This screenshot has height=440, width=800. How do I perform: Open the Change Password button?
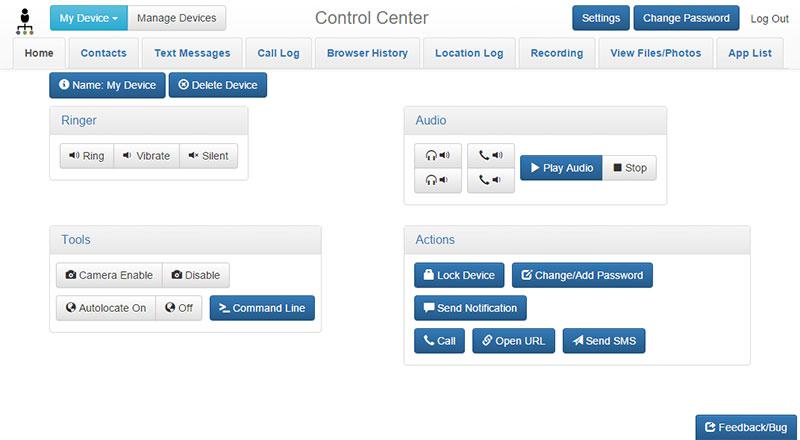click(686, 18)
